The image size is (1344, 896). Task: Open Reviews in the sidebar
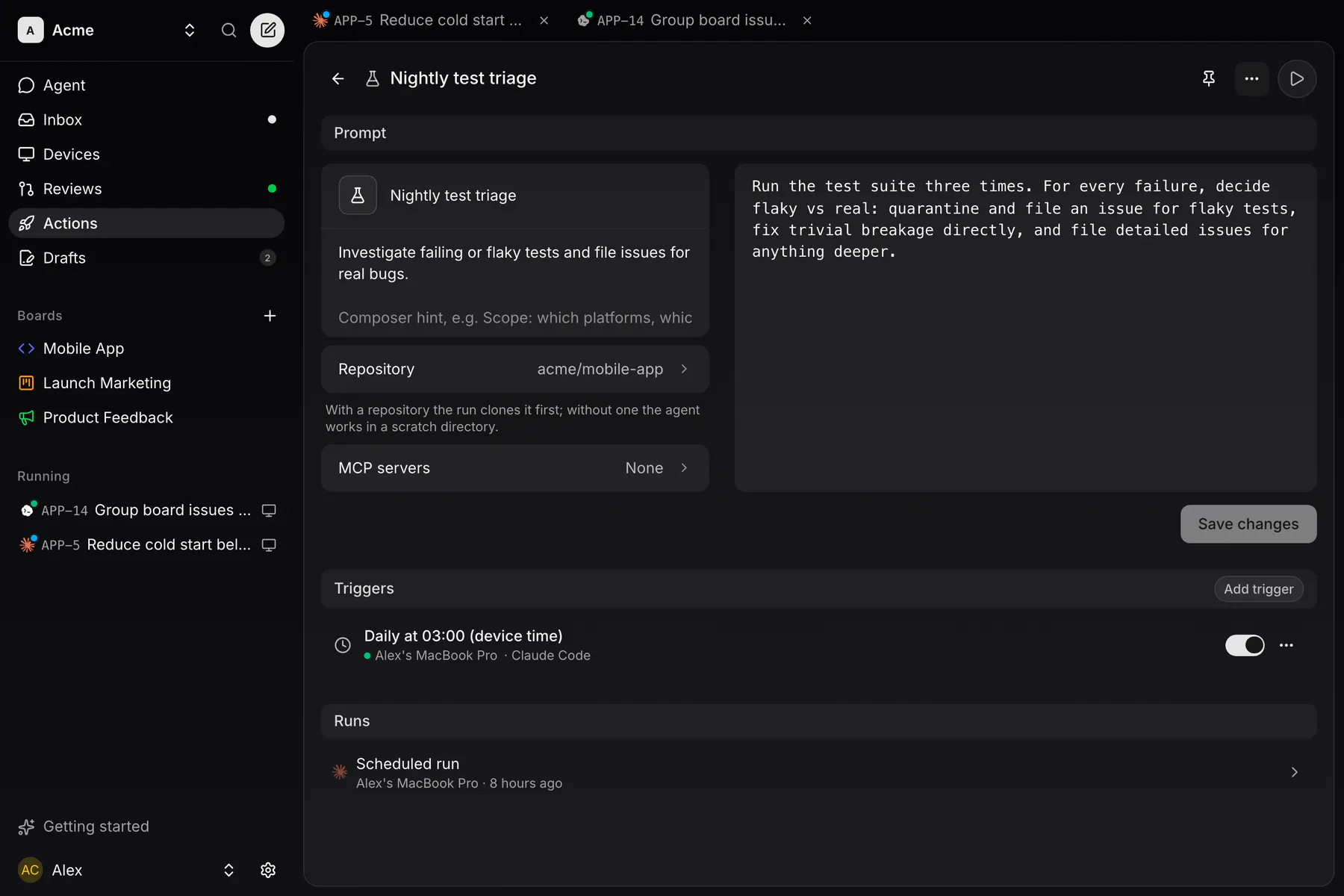pos(146,189)
